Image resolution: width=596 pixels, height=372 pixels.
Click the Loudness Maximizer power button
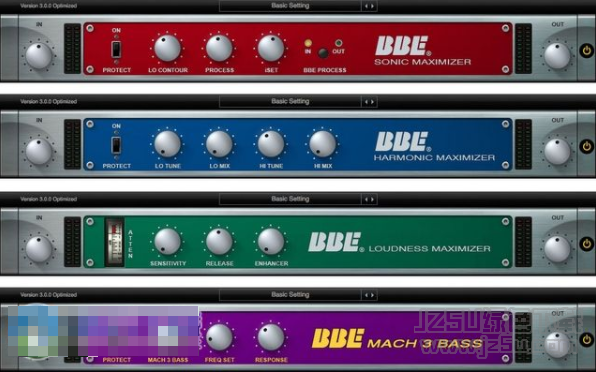tap(586, 244)
